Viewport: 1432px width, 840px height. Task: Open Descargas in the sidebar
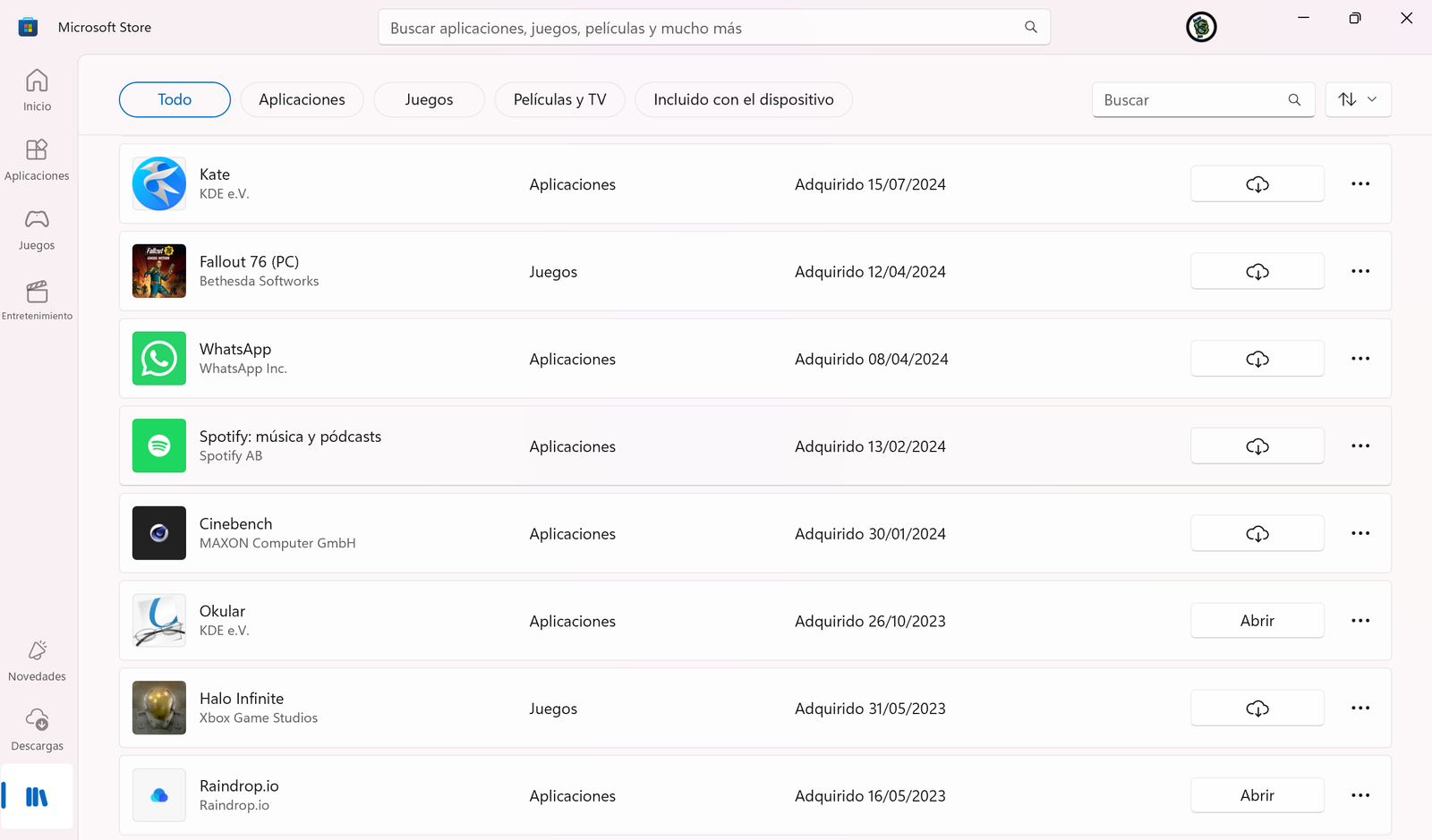37,730
